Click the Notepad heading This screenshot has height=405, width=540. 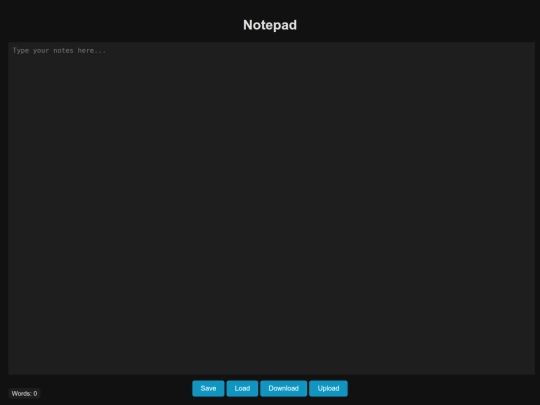[270, 25]
